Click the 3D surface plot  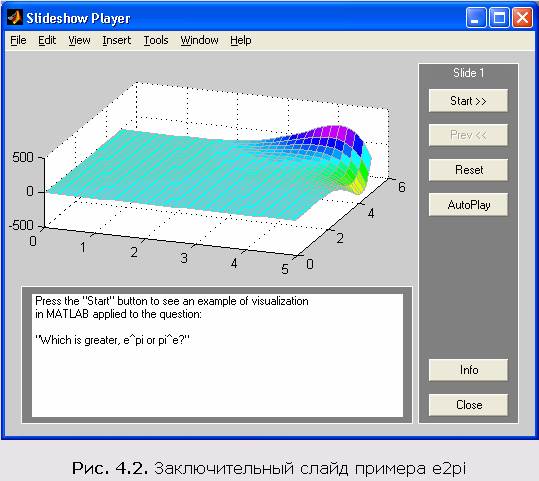click(210, 172)
